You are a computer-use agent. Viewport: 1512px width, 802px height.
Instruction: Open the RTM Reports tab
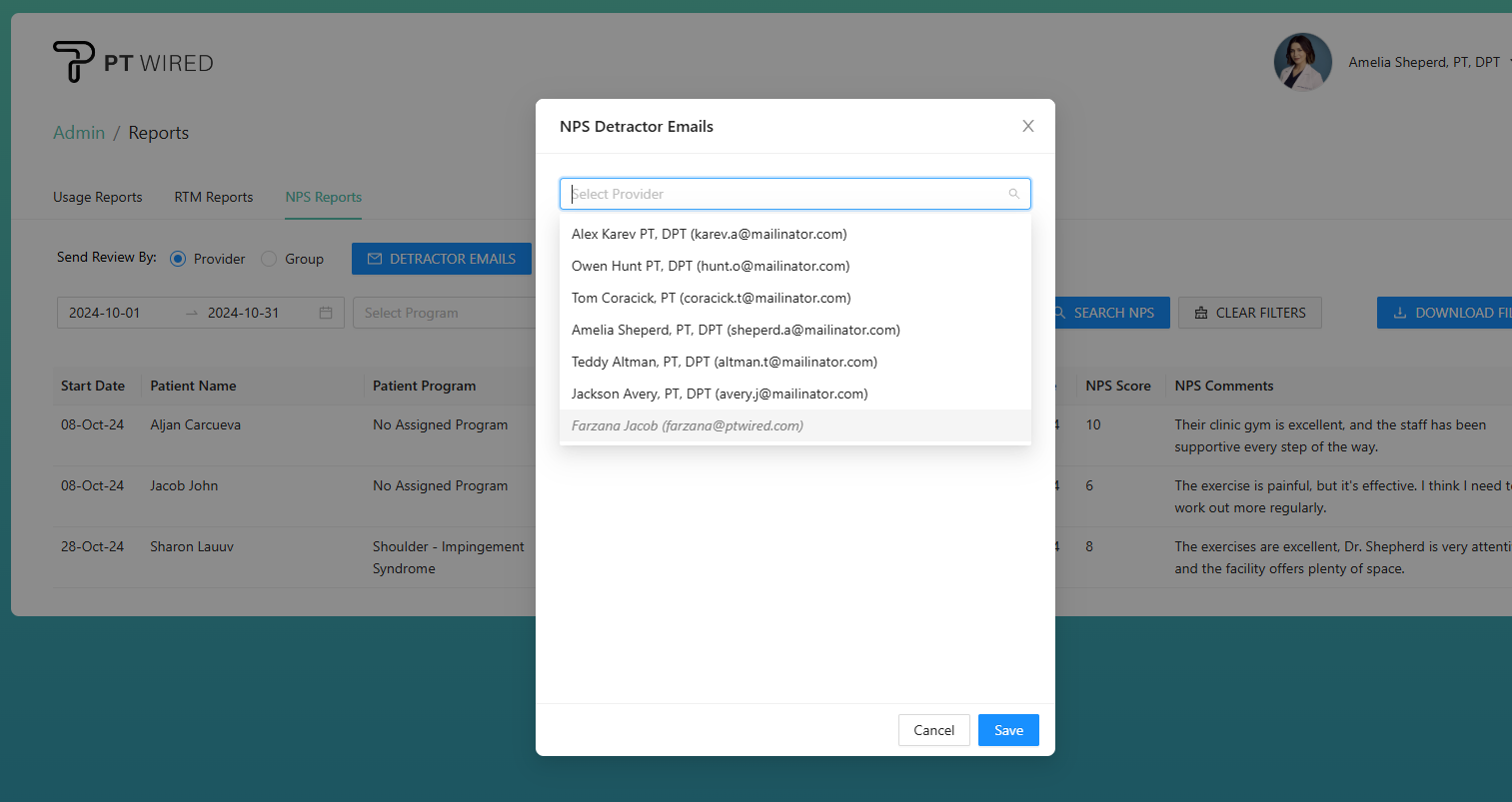coord(214,197)
